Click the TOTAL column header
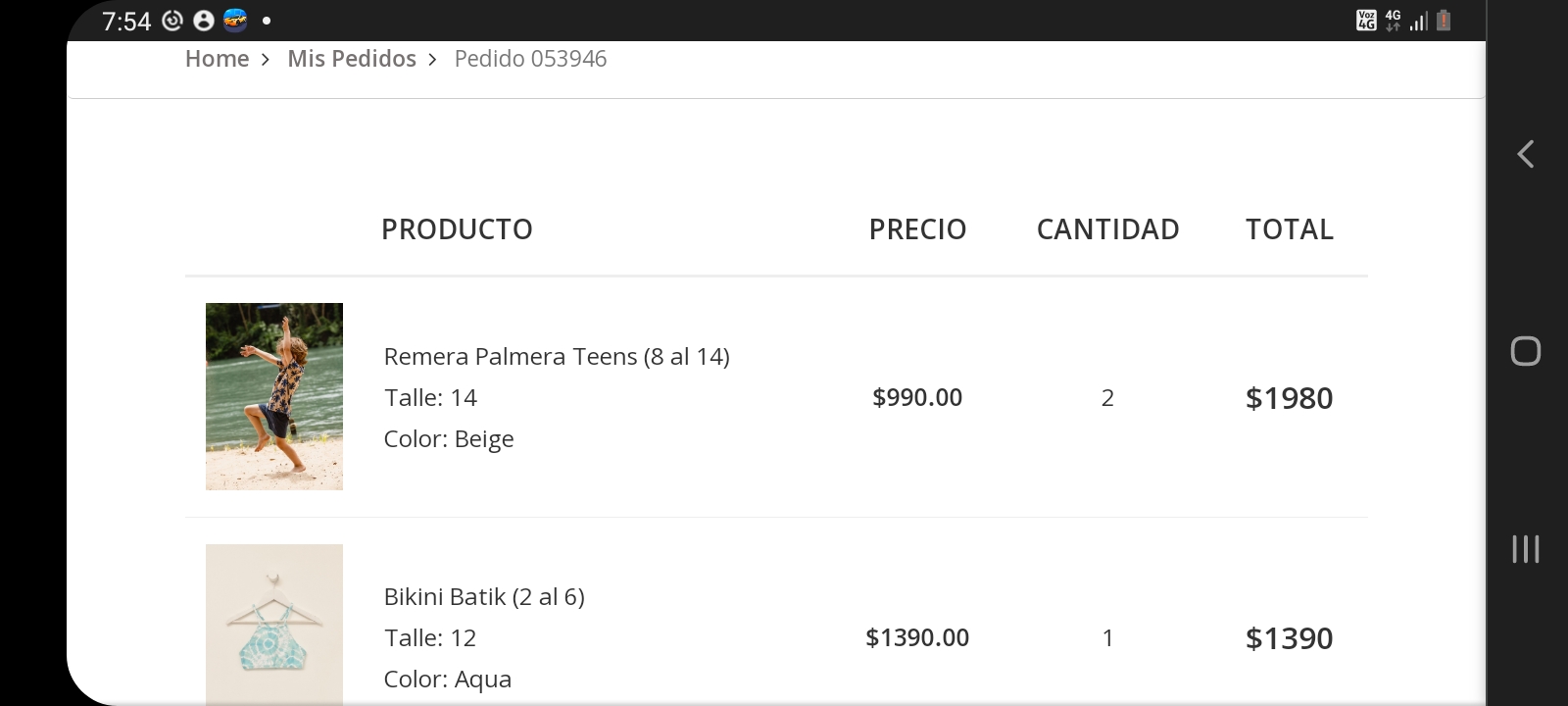This screenshot has width=1568, height=706. coord(1289,229)
